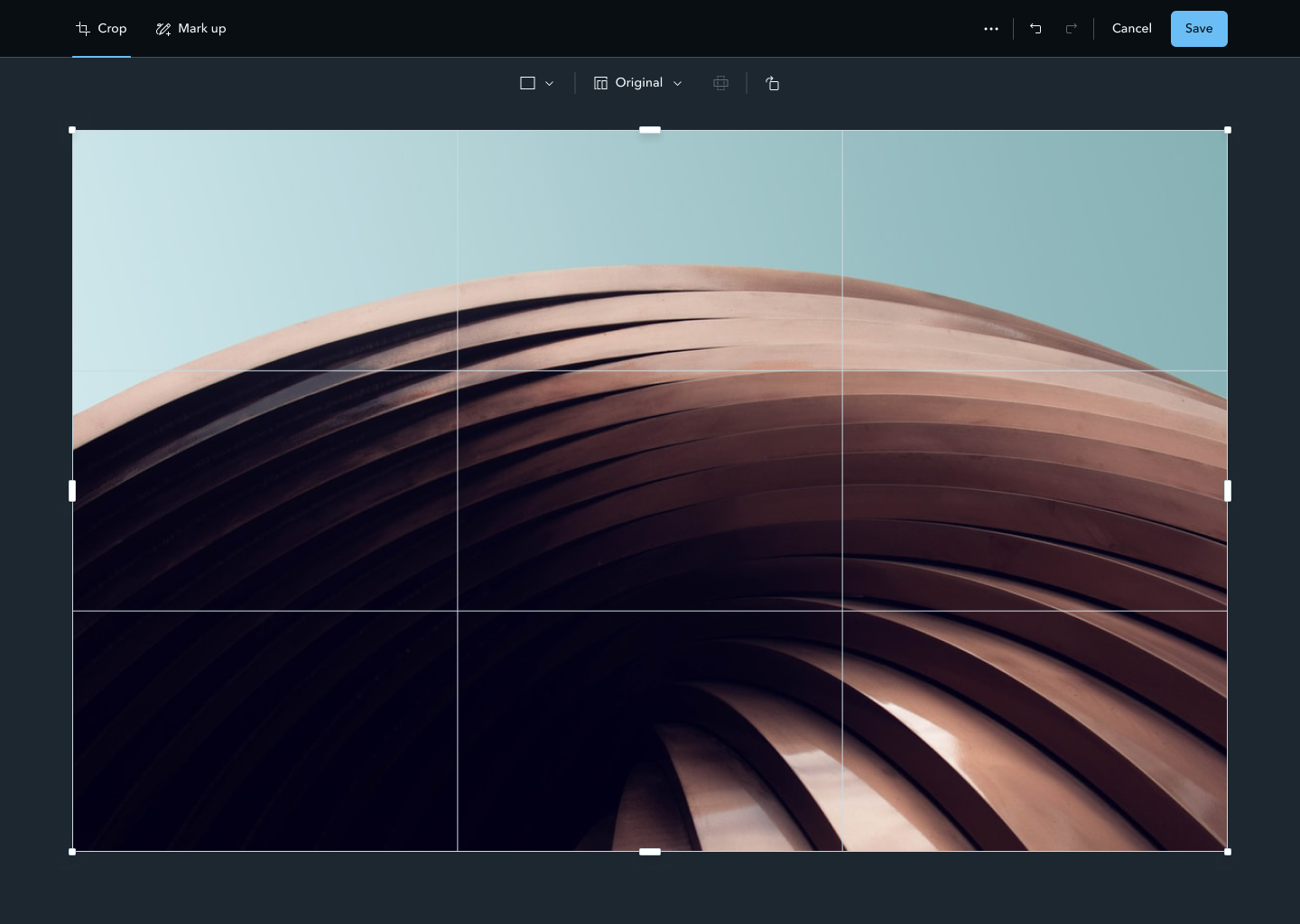Click the left edge crop handle
Viewport: 1300px width, 924px height.
click(x=72, y=490)
